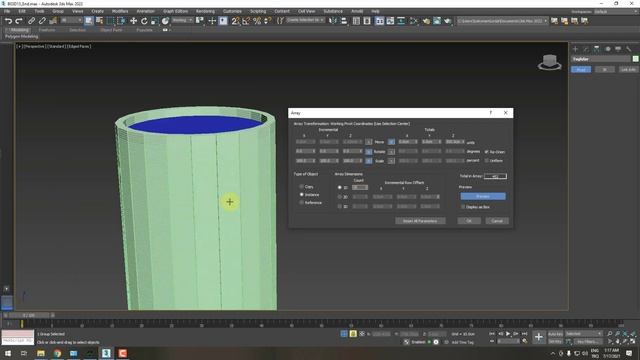The width and height of the screenshot is (640, 360).
Task: Open the Select by Name list
Action: click(x=99, y=21)
